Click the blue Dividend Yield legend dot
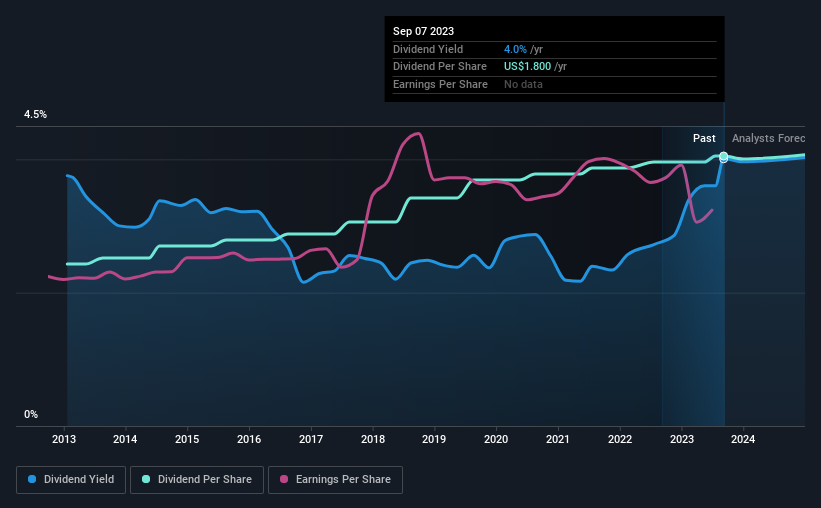Screen dimensions: 821x508 [32, 479]
